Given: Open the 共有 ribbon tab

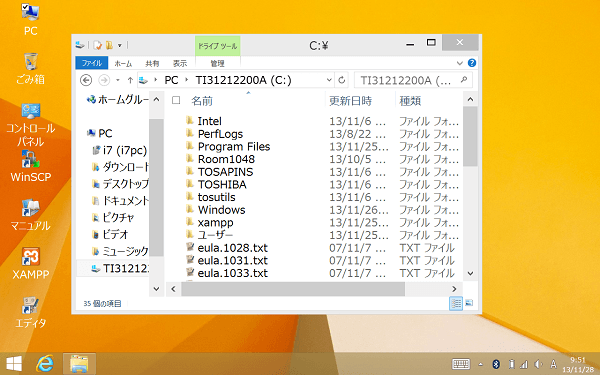Looking at the screenshot, I should click(152, 64).
